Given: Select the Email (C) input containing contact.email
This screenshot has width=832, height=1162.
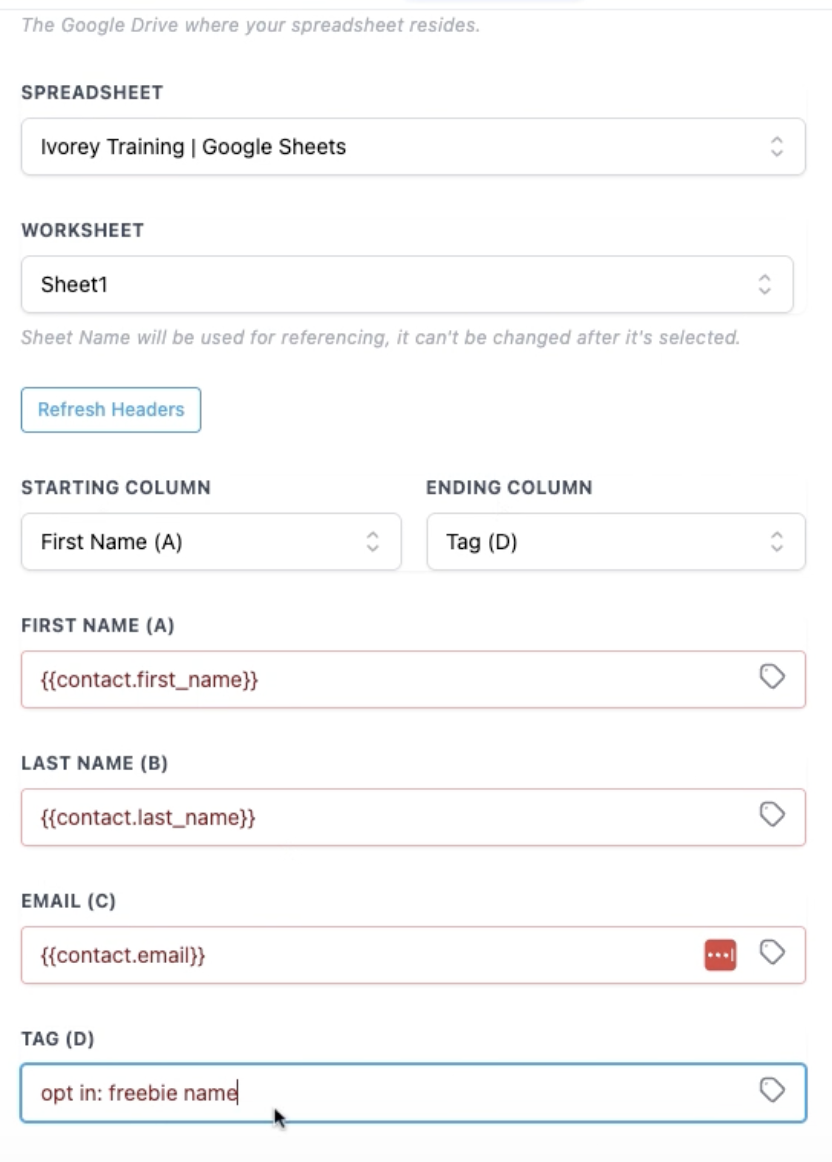Looking at the screenshot, I should (x=360, y=955).
